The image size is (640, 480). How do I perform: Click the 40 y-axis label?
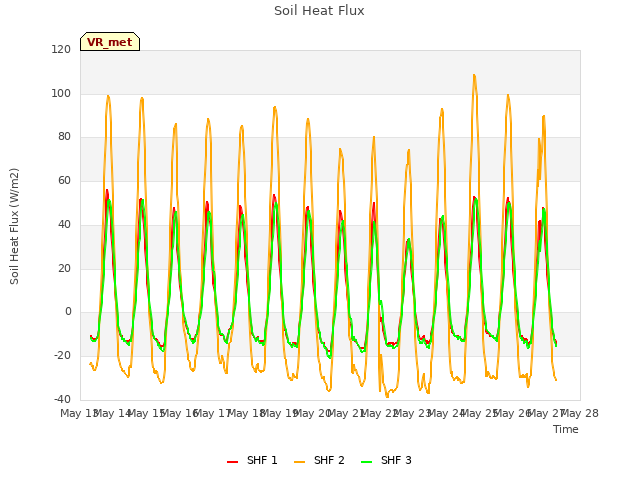point(64,224)
